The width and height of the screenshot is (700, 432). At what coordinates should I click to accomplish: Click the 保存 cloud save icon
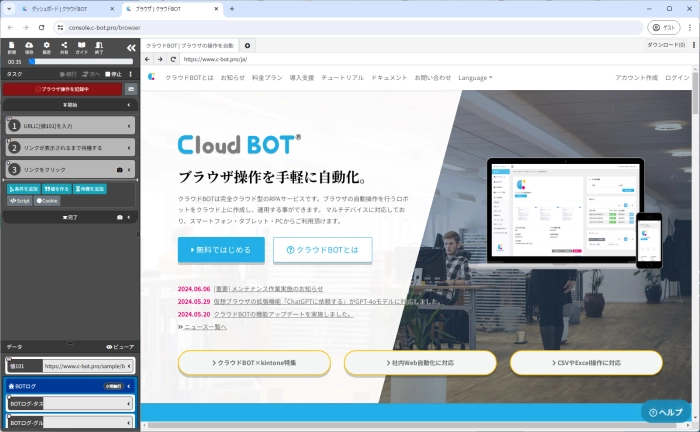point(29,48)
